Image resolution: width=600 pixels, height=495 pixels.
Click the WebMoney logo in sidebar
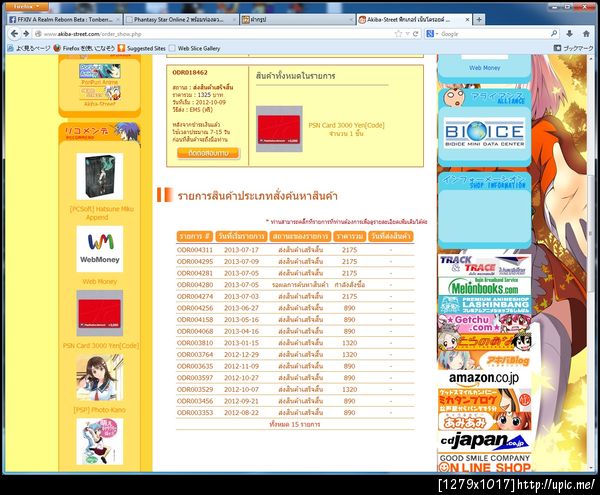pos(99,249)
